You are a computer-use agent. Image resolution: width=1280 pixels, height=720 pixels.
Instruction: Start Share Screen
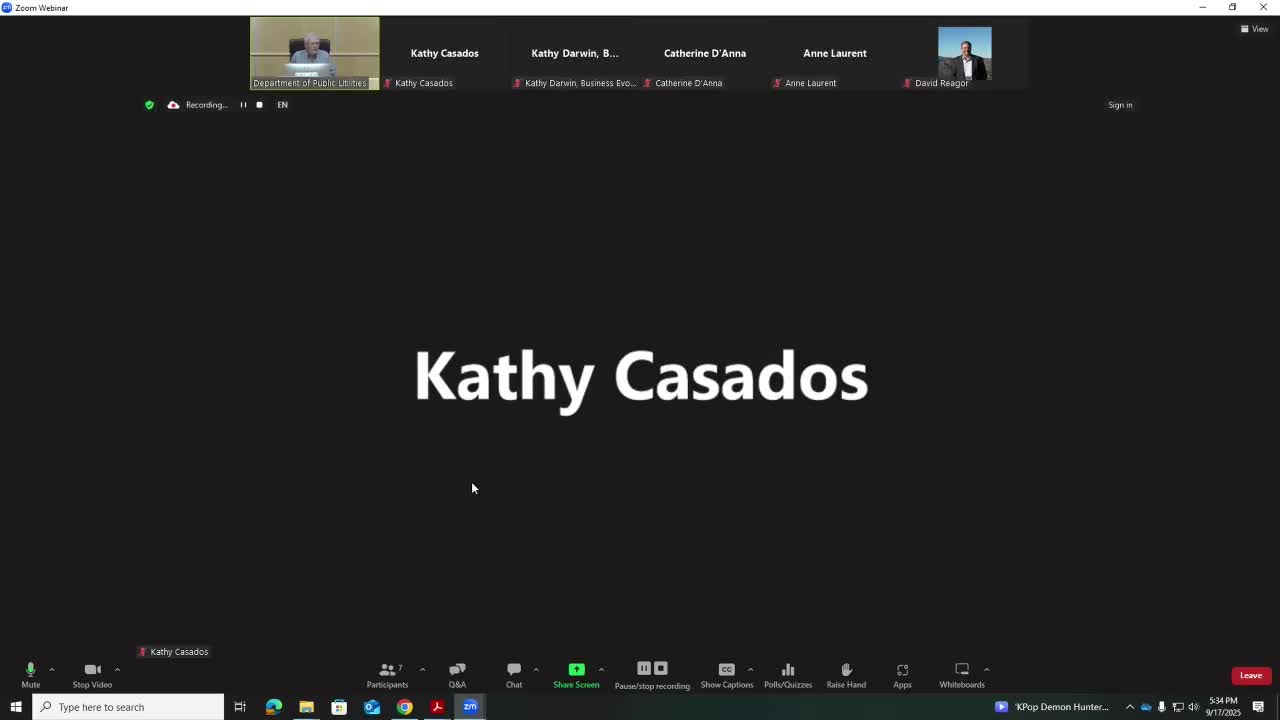(576, 675)
